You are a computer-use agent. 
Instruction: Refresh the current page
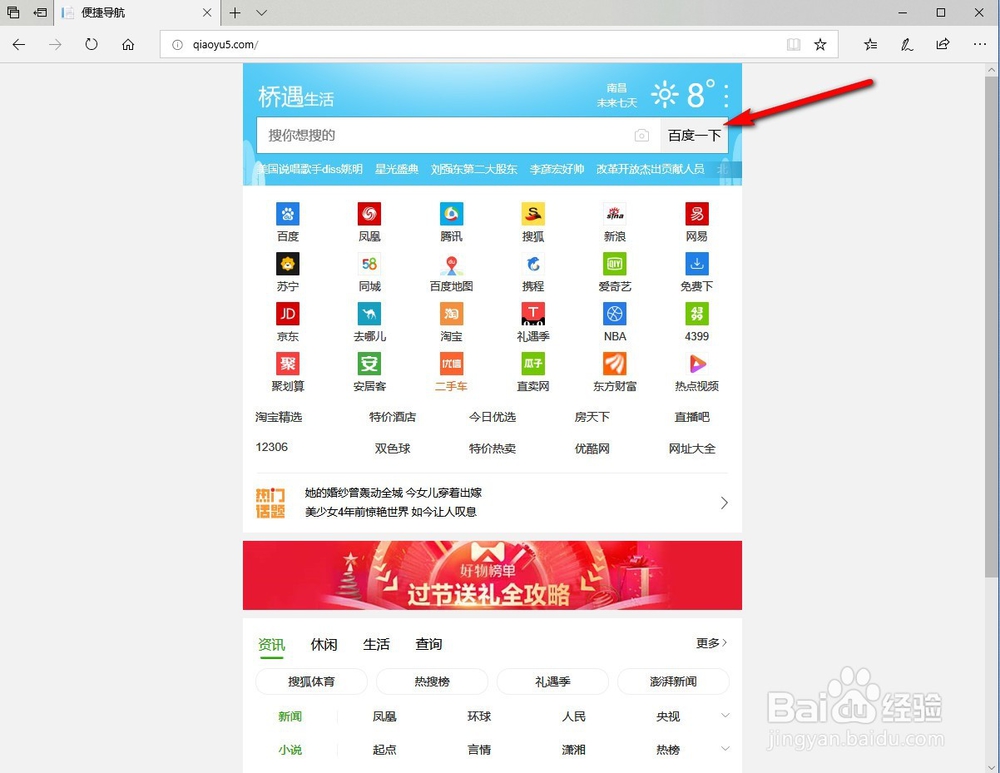[91, 44]
